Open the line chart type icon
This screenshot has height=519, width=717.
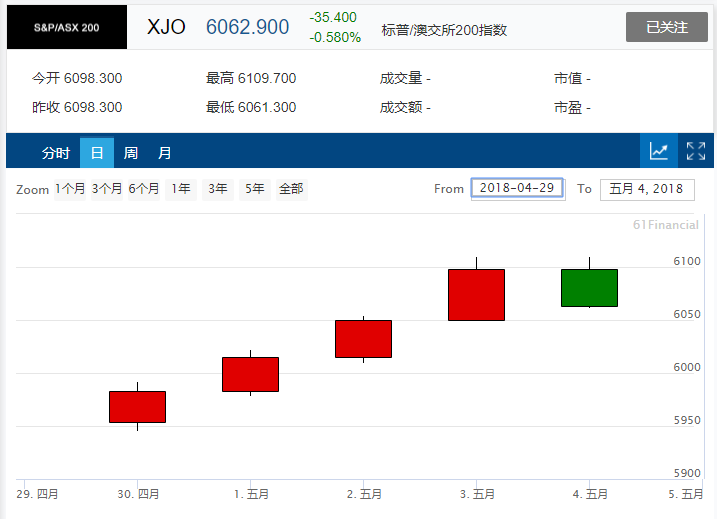point(658,151)
